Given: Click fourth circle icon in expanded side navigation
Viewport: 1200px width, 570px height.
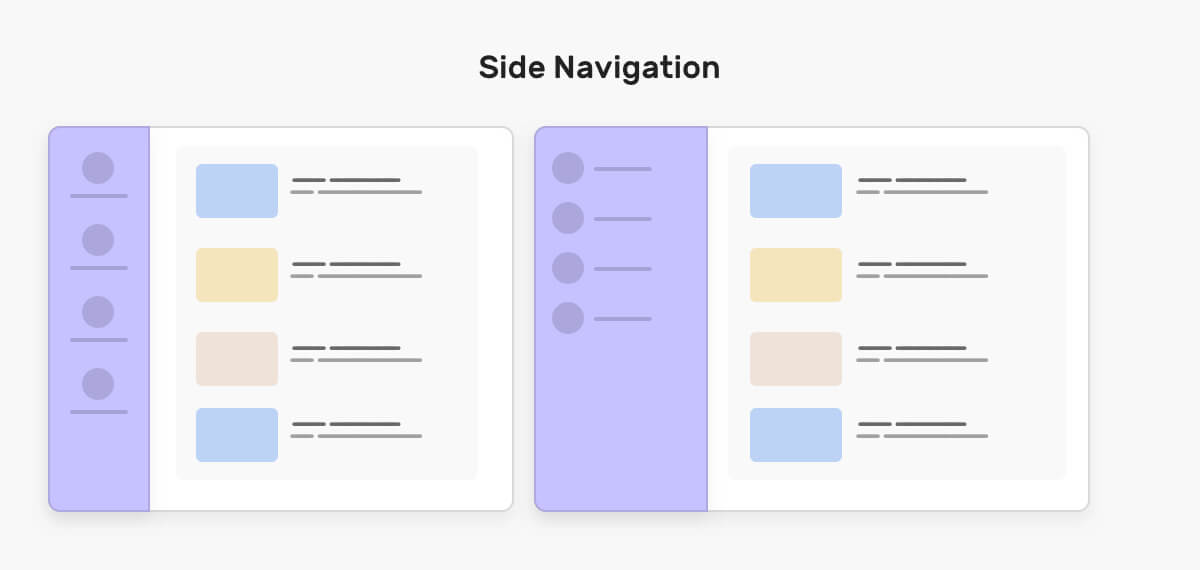Looking at the screenshot, I should click(x=568, y=318).
